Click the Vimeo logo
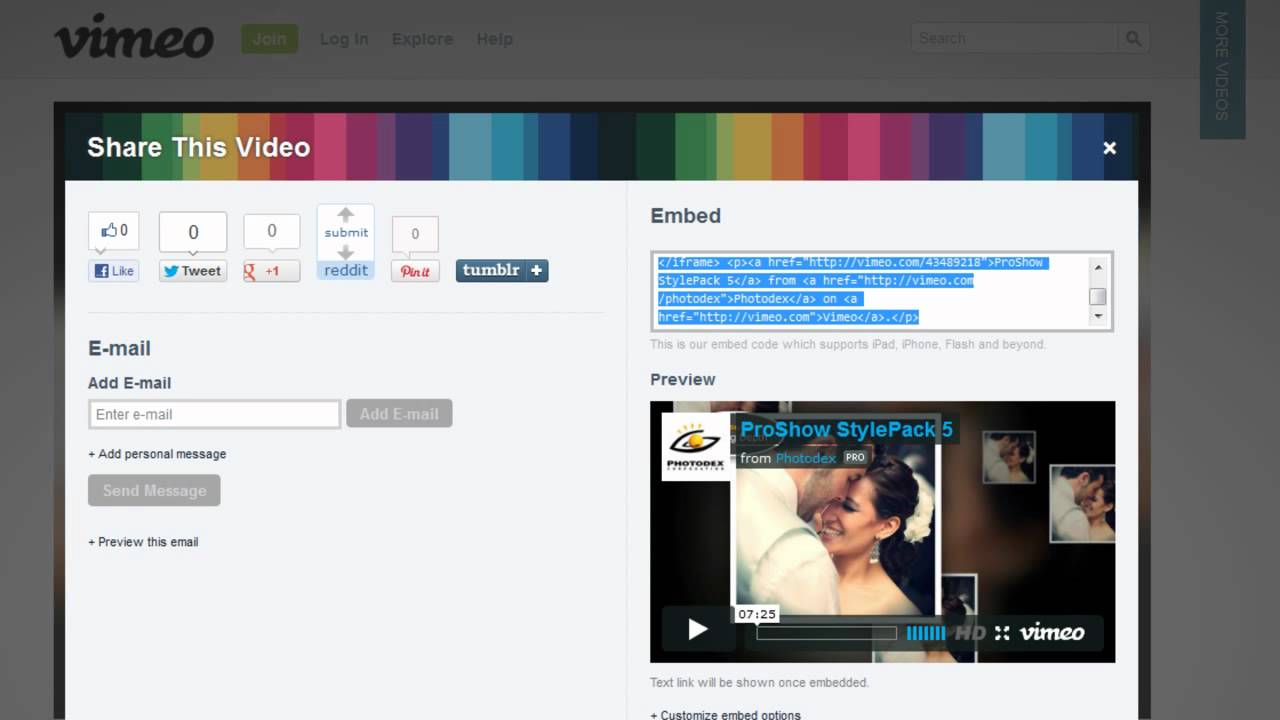1280x720 pixels. pyautogui.click(x=134, y=37)
